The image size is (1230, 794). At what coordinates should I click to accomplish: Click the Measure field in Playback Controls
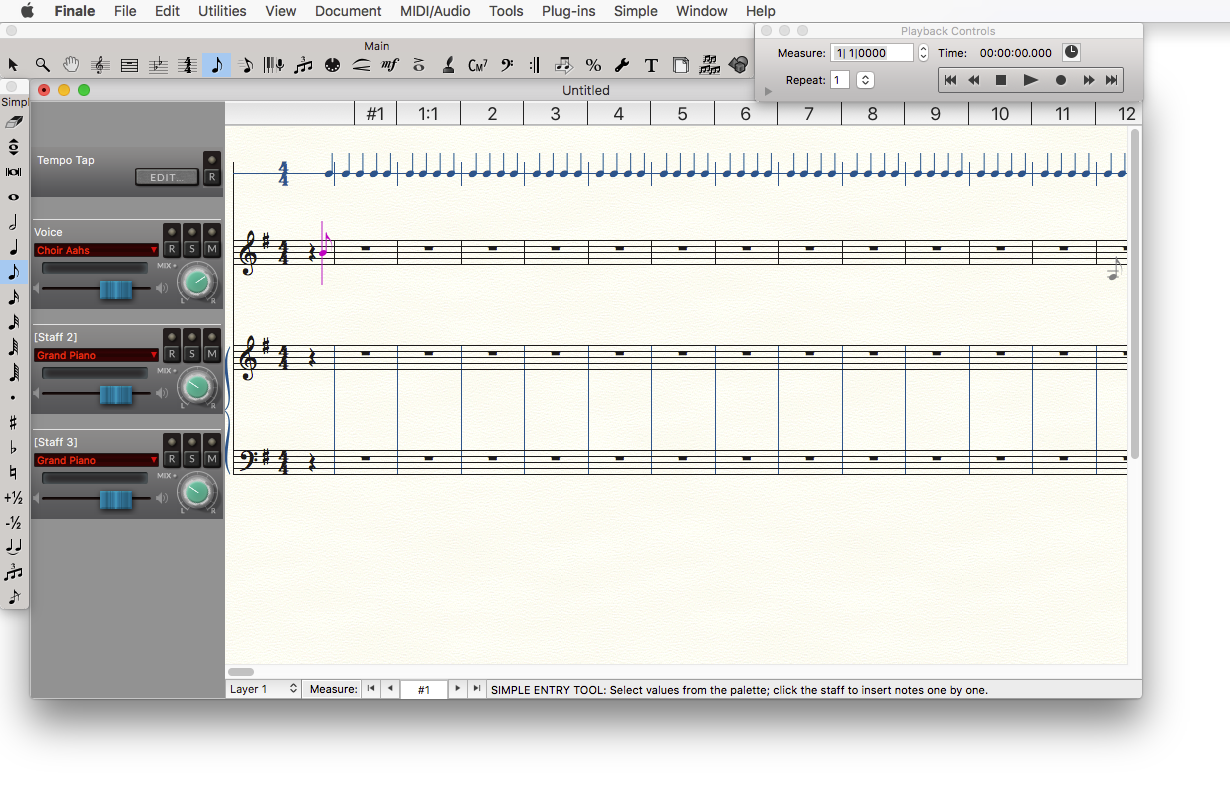[872, 53]
